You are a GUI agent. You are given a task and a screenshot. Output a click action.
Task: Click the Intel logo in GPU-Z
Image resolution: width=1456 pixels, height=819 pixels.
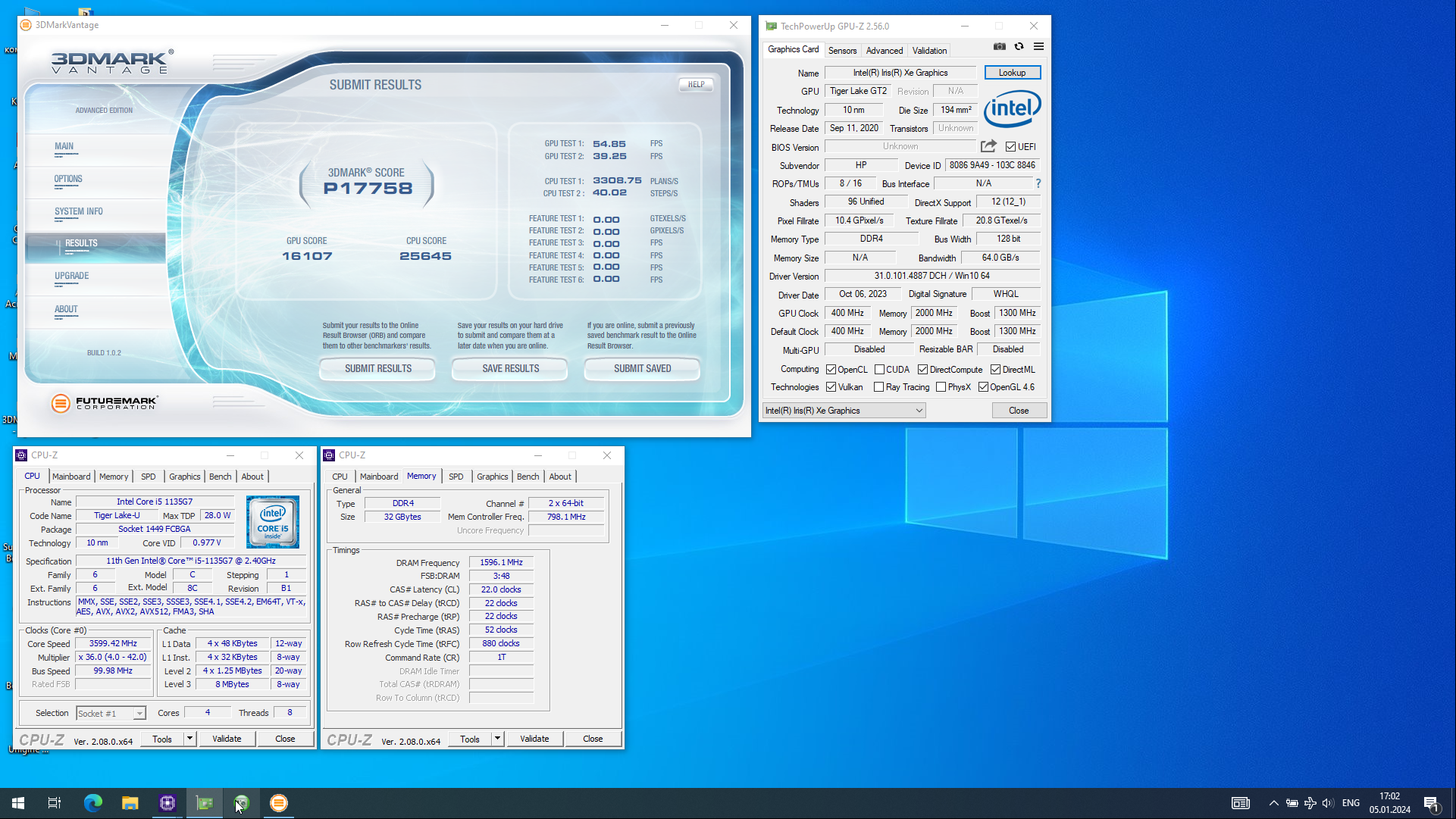(x=1013, y=109)
